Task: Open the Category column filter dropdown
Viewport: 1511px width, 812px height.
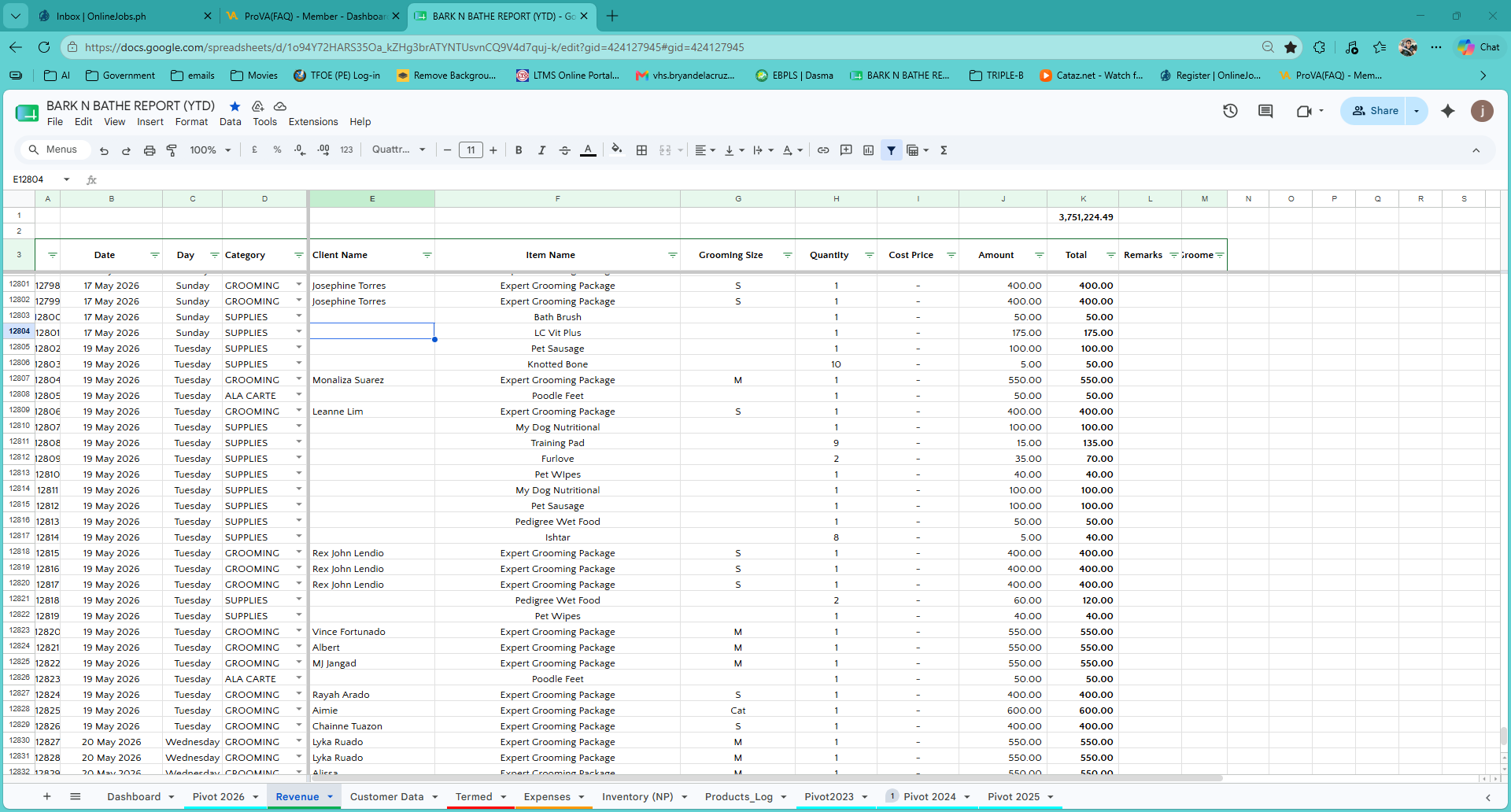Action: pos(299,255)
